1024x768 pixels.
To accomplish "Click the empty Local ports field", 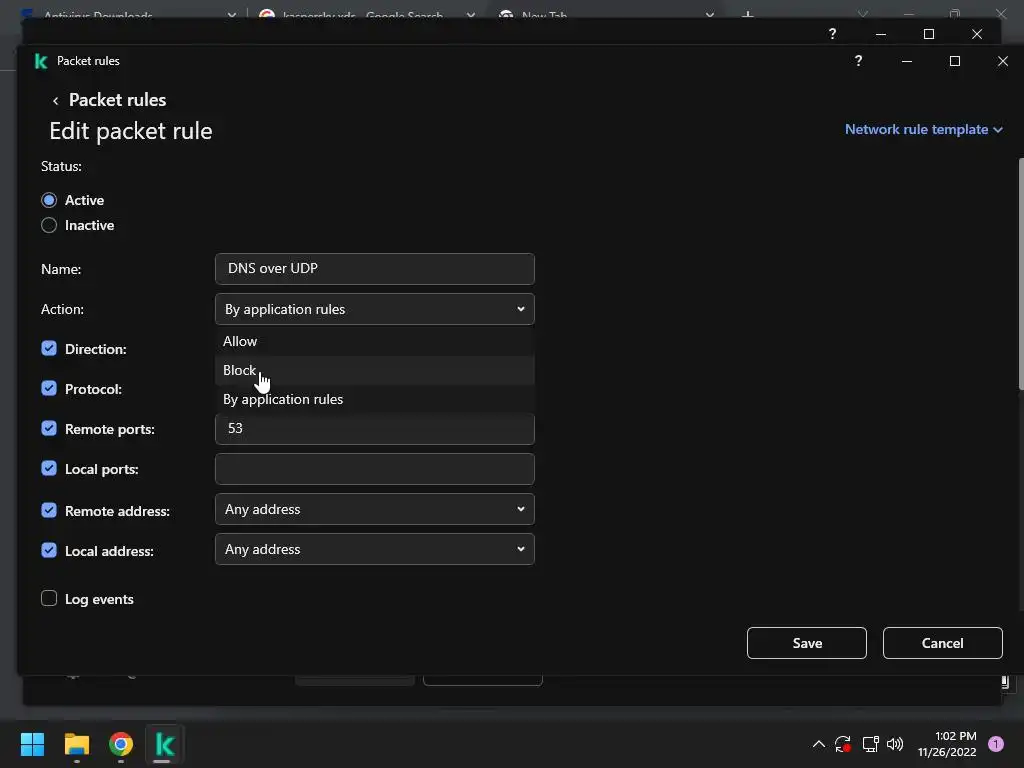I will (375, 469).
